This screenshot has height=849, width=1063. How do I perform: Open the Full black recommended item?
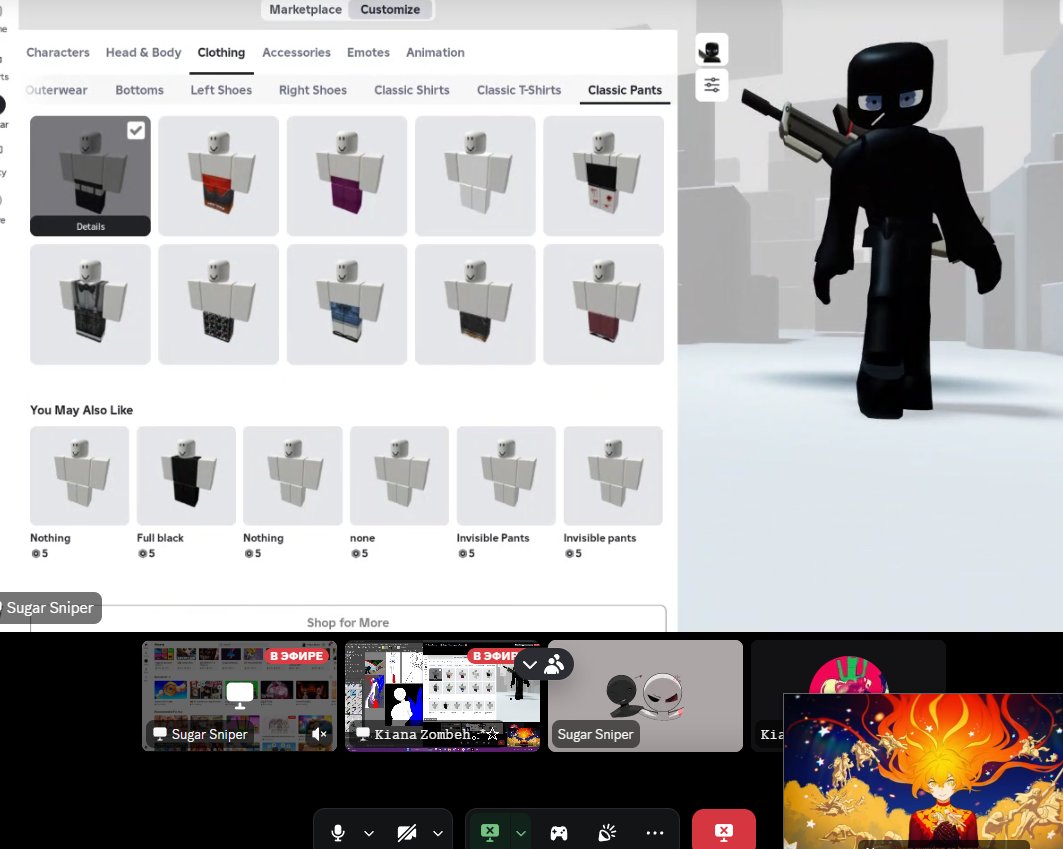186,476
